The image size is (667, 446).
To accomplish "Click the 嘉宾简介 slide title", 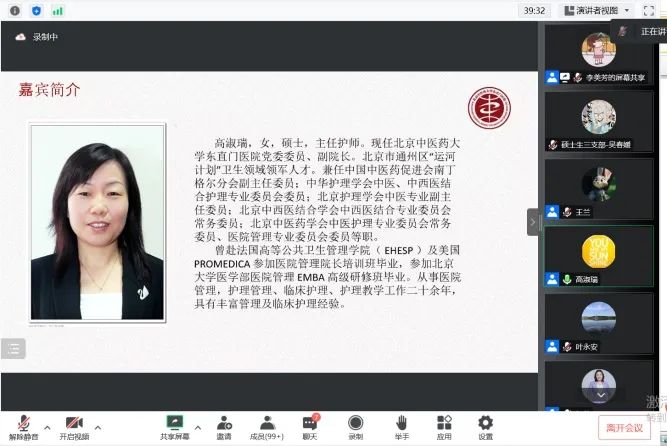I will point(49,90).
